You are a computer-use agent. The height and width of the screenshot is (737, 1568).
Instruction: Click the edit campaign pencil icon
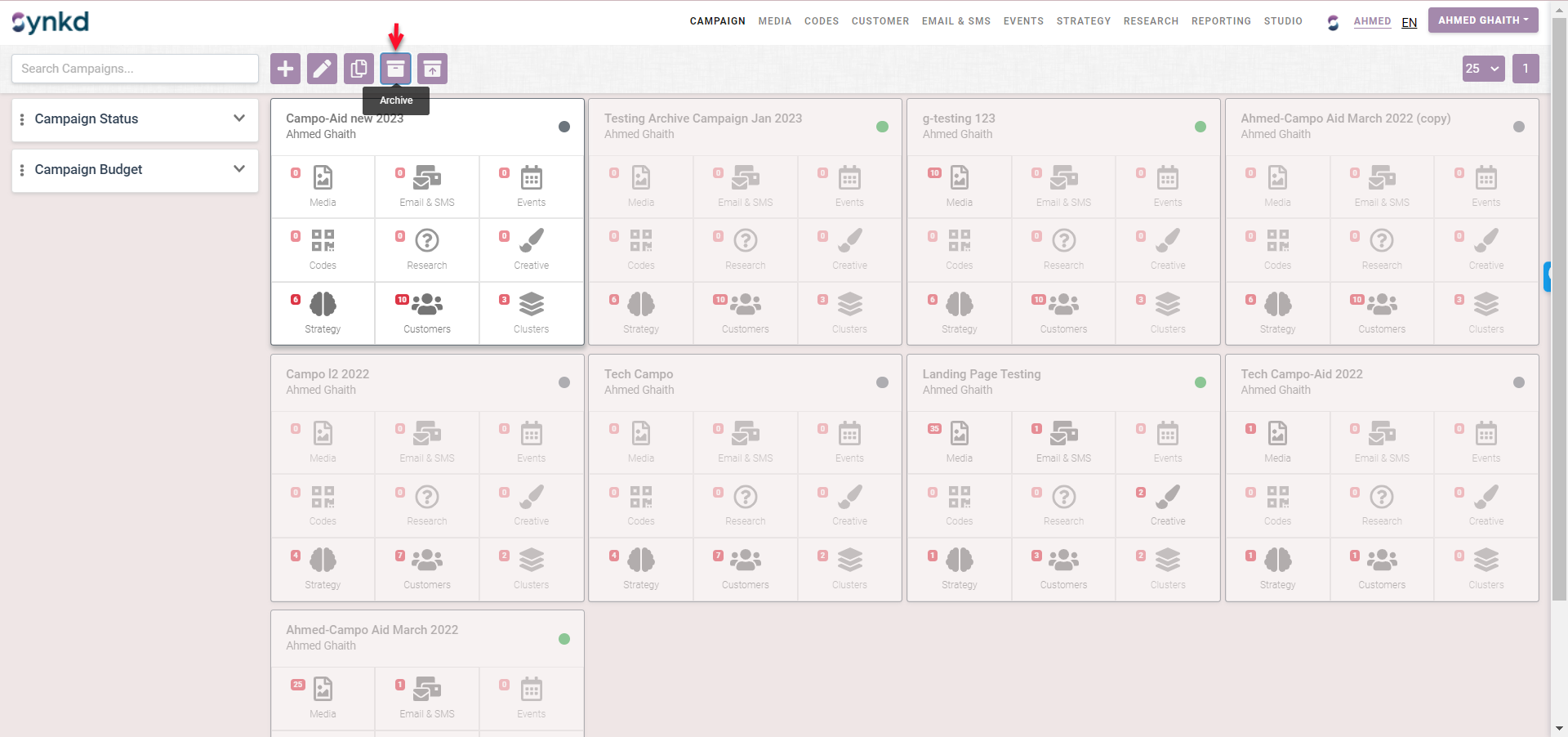click(322, 69)
